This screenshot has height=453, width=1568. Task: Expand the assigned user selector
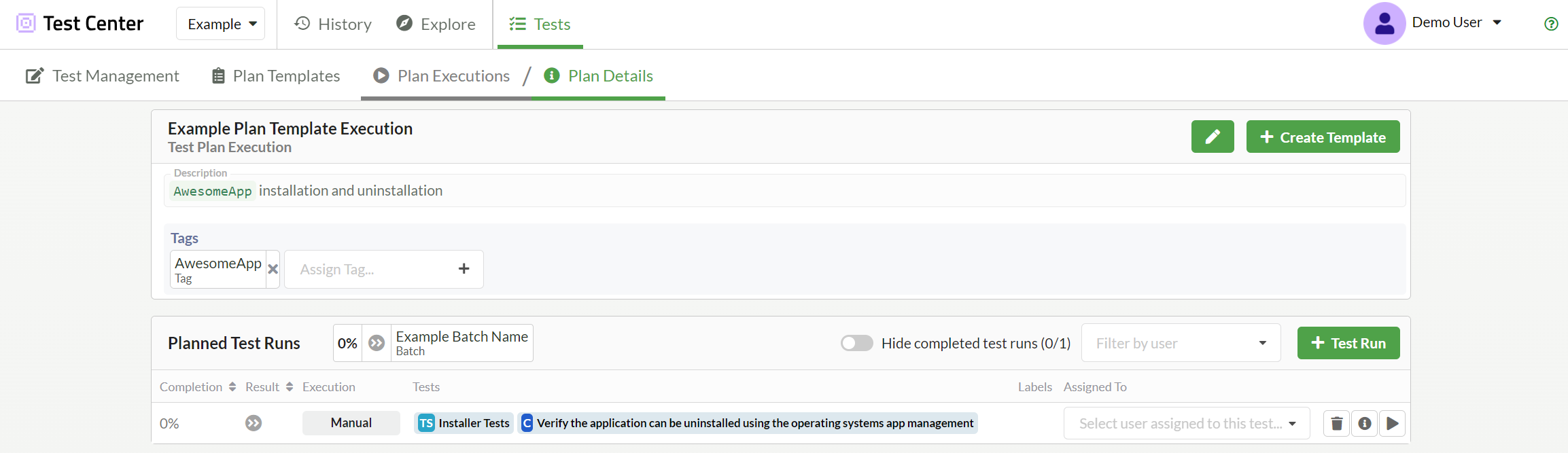click(1187, 423)
